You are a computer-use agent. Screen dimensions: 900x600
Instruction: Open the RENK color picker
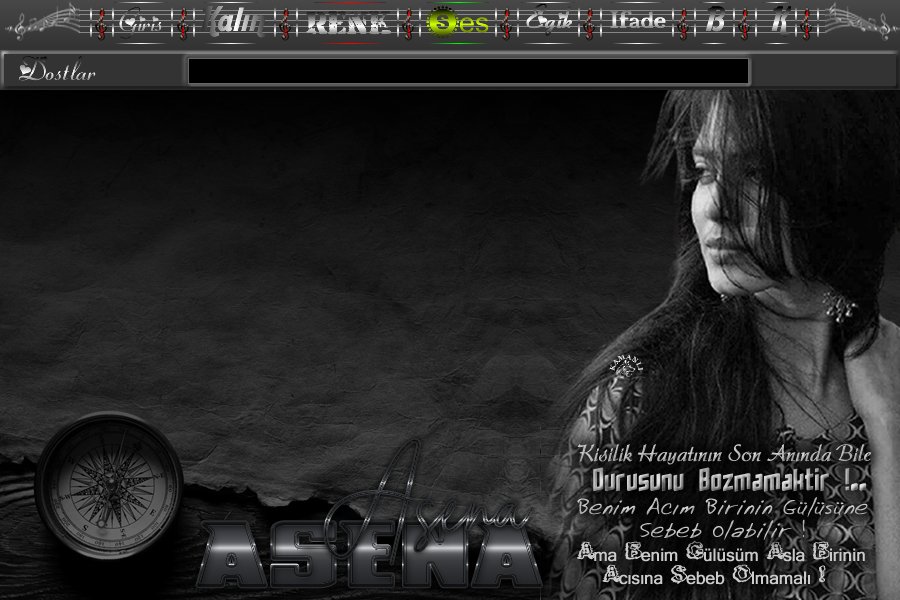click(x=347, y=24)
